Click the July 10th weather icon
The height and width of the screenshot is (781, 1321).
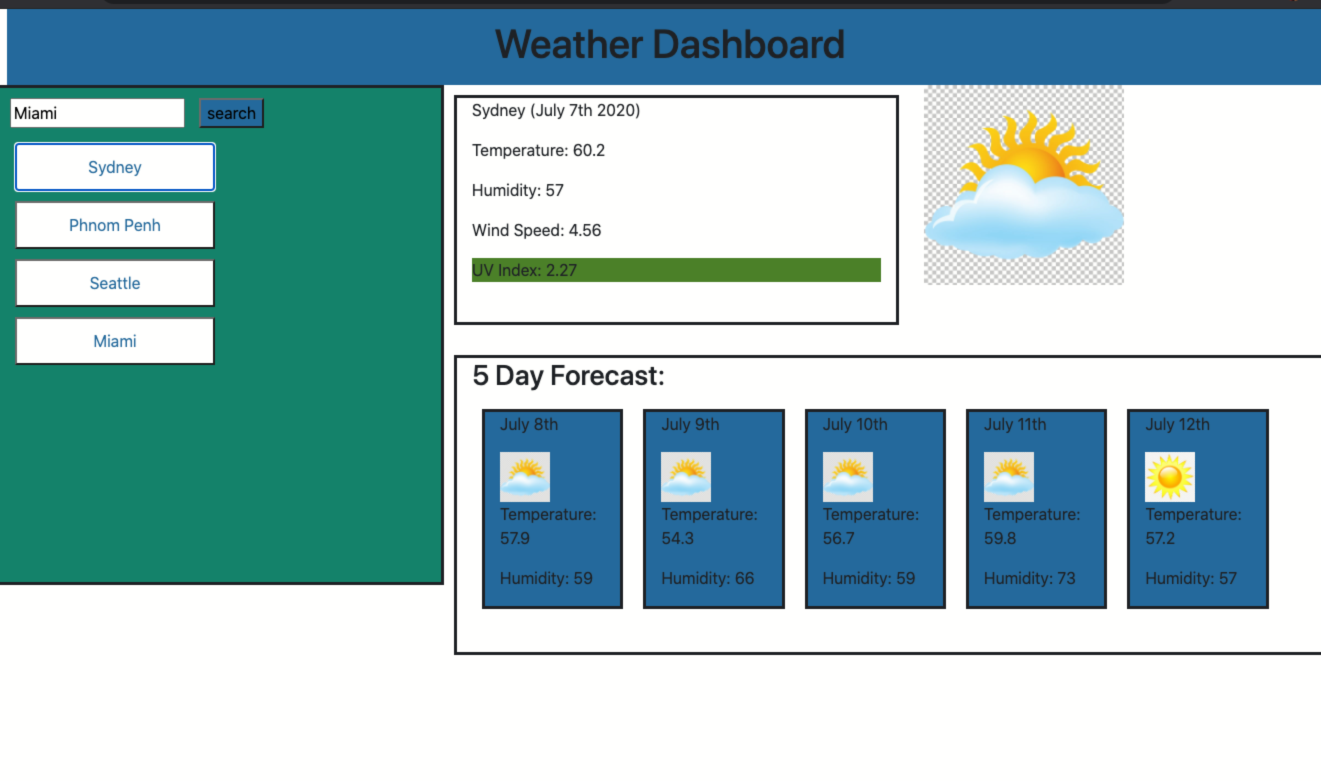pos(848,476)
